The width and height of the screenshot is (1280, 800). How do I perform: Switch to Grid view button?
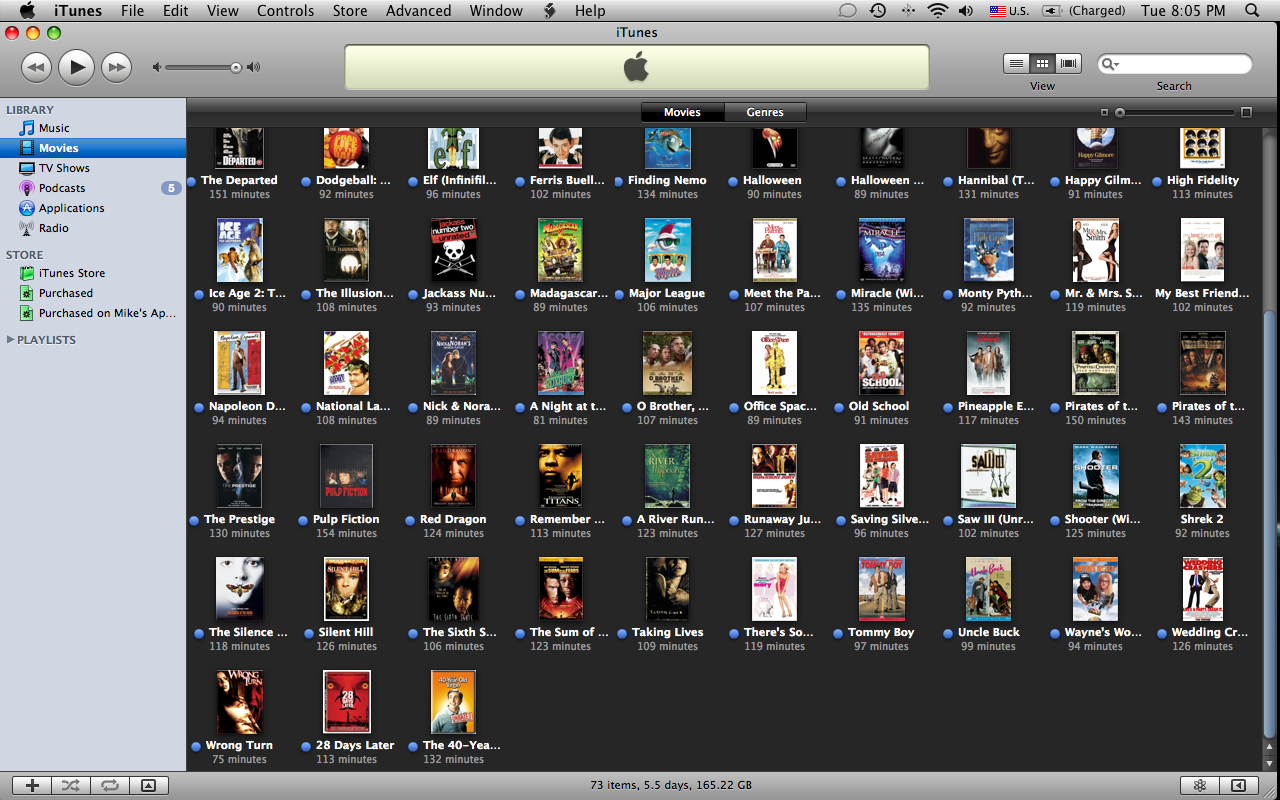click(x=1042, y=64)
